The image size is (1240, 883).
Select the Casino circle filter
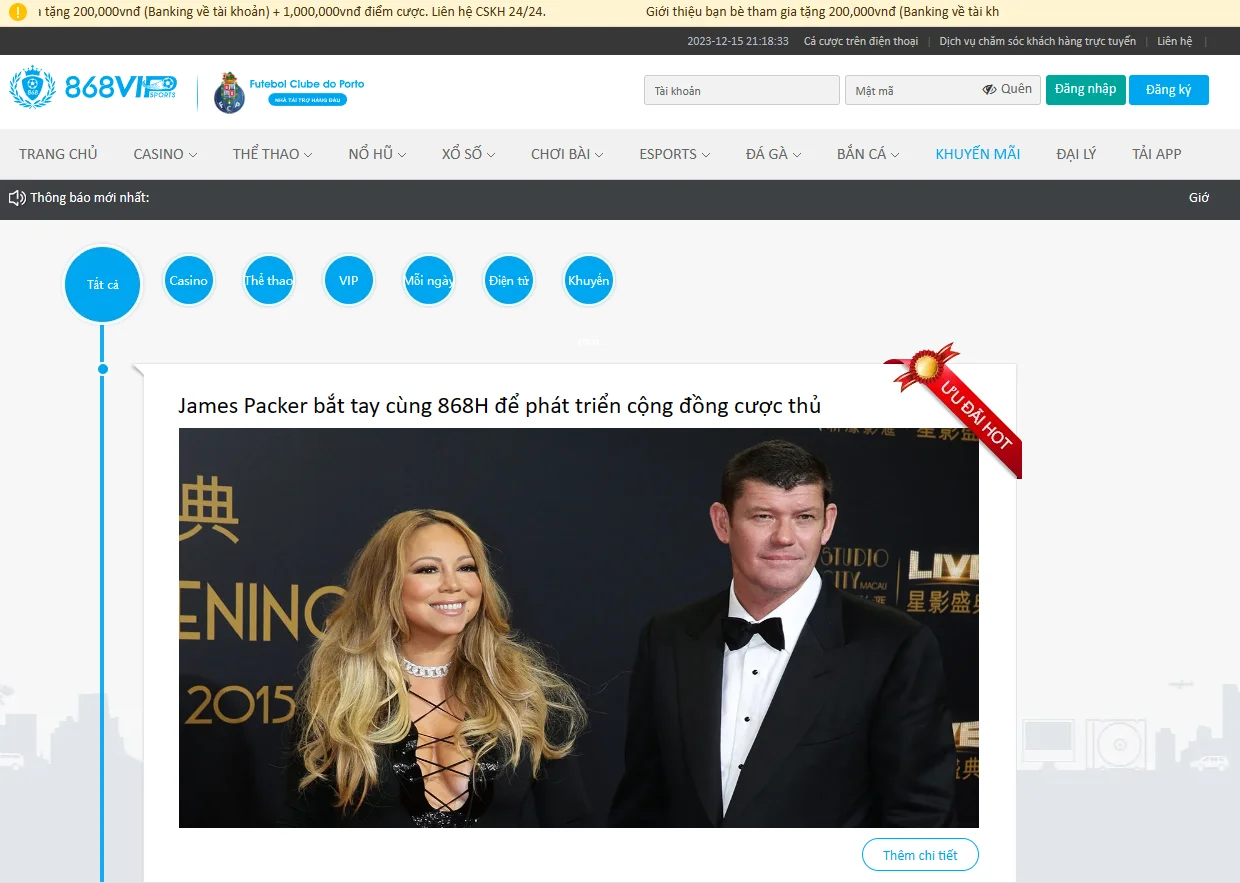(188, 281)
